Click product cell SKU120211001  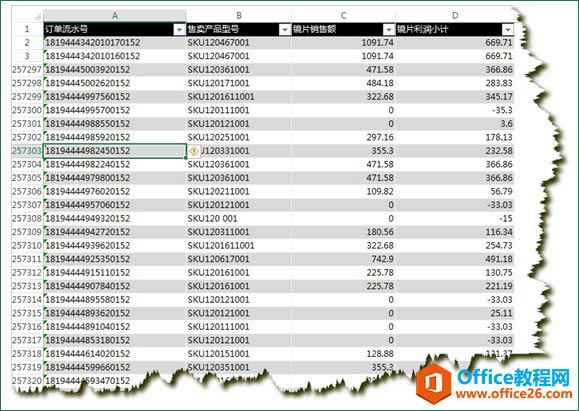click(x=239, y=192)
